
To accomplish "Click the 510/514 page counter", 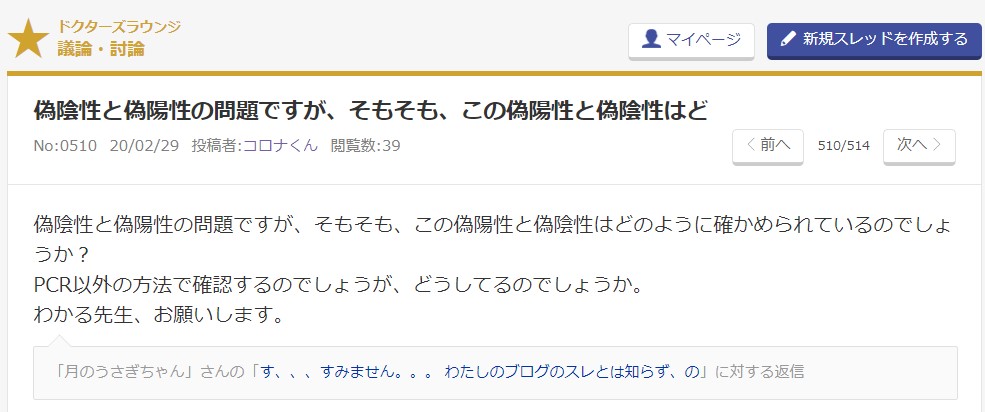I will (844, 146).
